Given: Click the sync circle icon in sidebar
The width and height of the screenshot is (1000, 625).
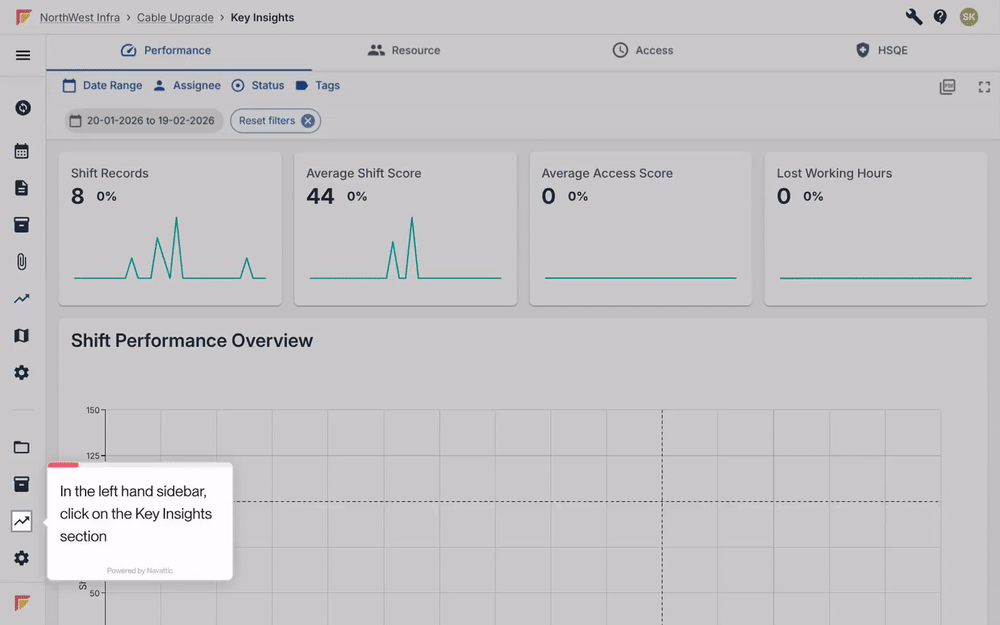Looking at the screenshot, I should 23,108.
